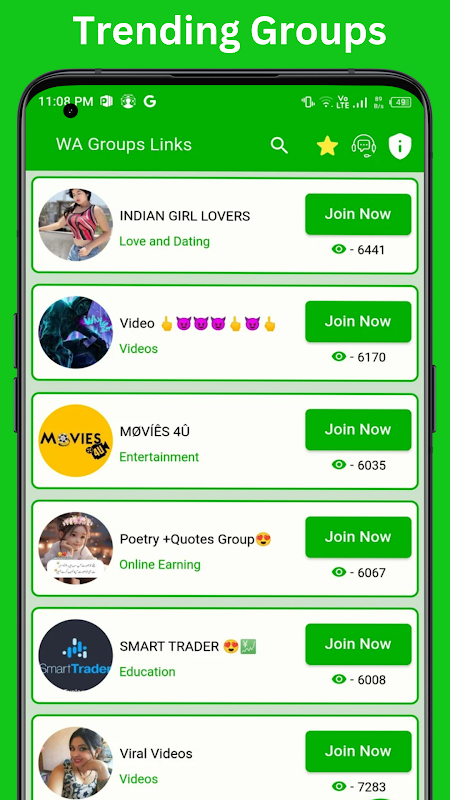Open the SmartTrader logo thumbnail
Screen dimensions: 450x800
pyautogui.click(x=76, y=656)
